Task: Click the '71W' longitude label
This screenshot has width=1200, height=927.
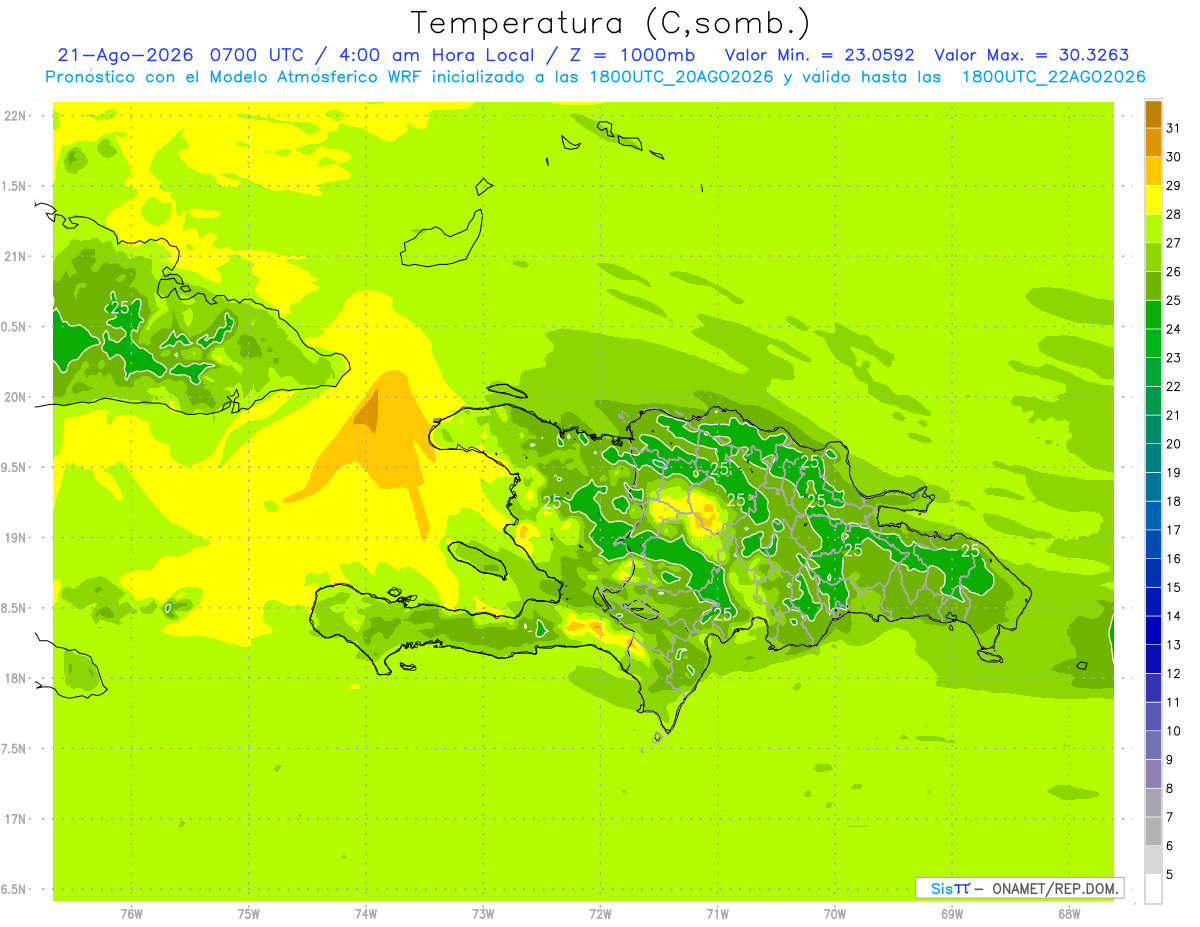Action: (717, 914)
